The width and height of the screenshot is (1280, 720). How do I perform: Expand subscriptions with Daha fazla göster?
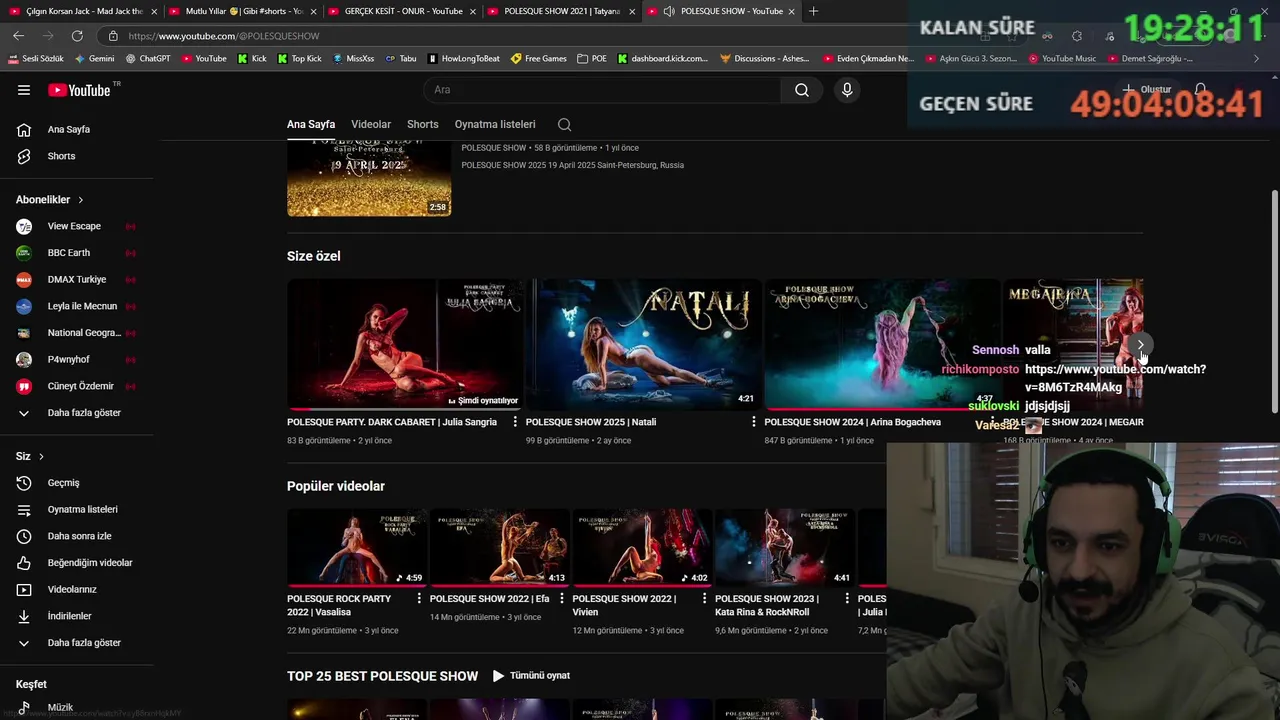[76, 413]
